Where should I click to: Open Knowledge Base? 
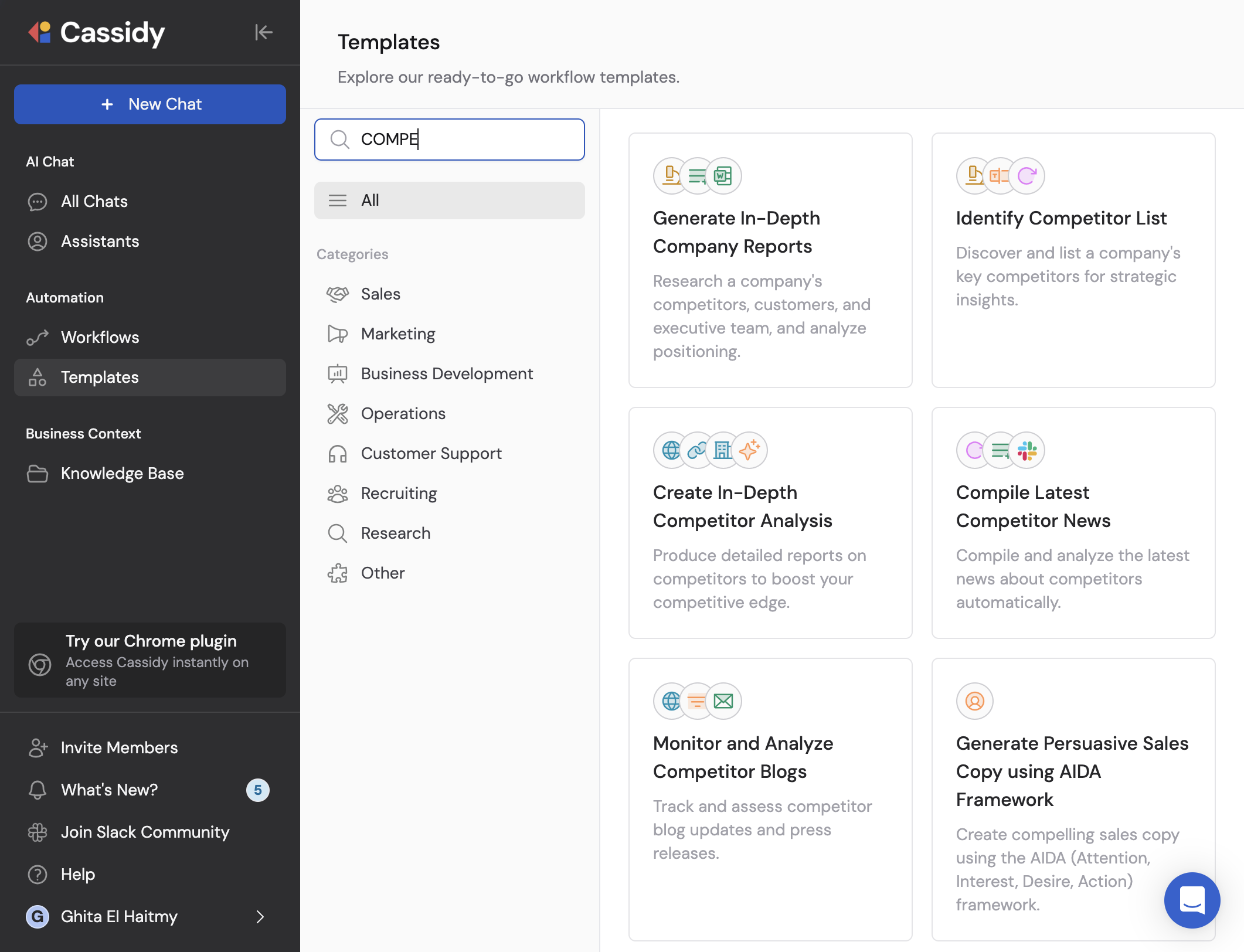(150, 474)
